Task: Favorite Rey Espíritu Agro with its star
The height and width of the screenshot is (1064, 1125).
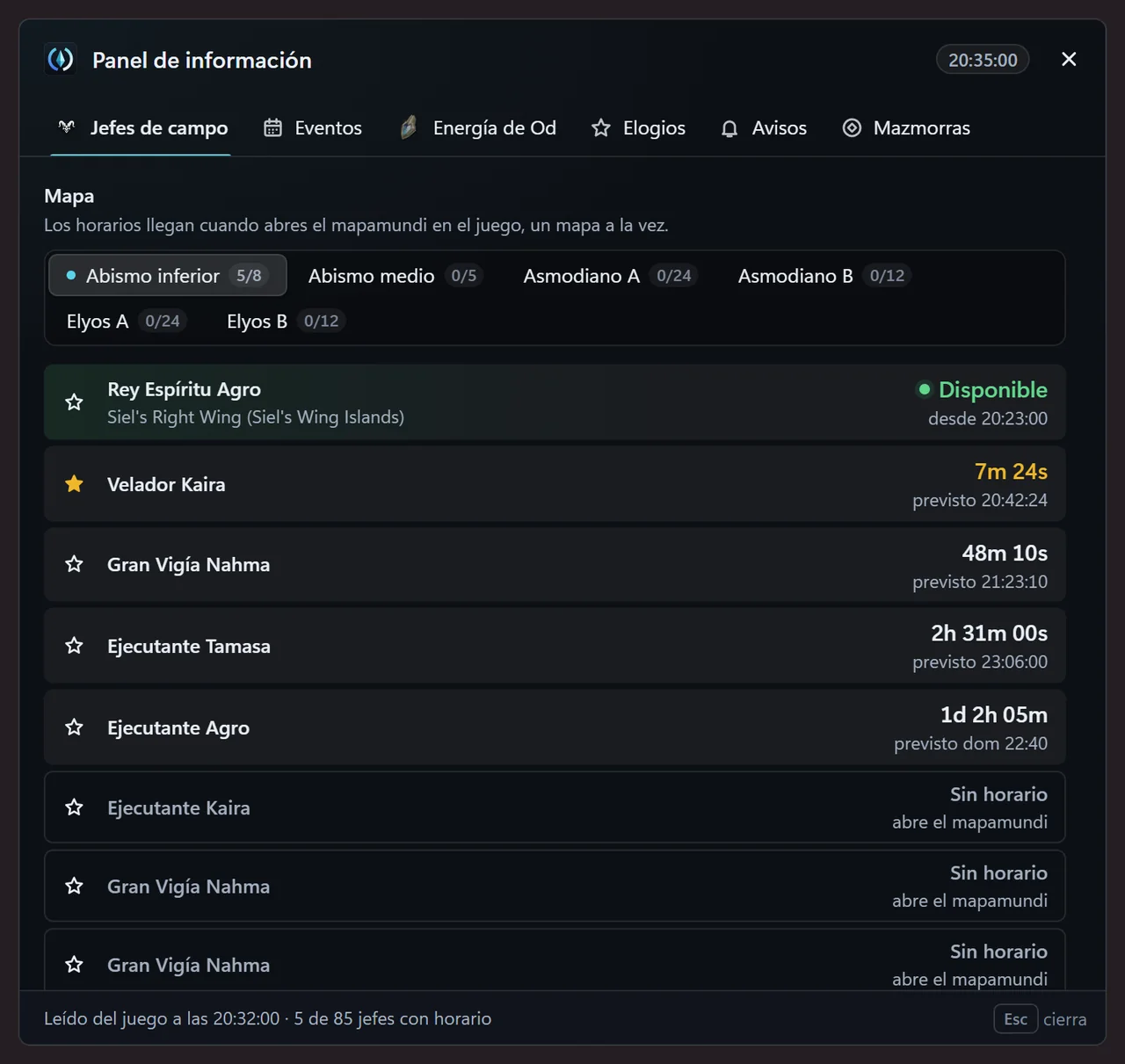Action: [x=75, y=402]
